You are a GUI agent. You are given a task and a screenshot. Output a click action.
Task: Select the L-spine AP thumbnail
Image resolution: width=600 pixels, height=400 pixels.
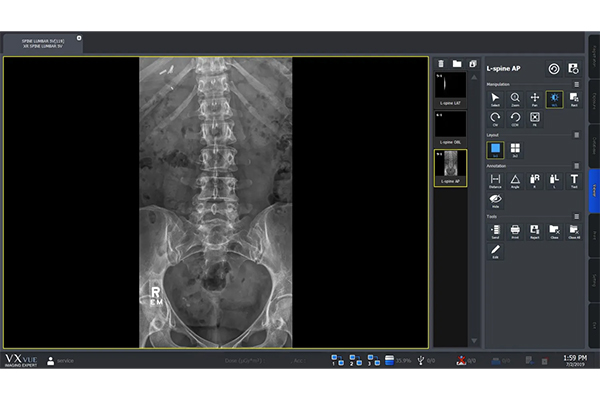point(450,168)
